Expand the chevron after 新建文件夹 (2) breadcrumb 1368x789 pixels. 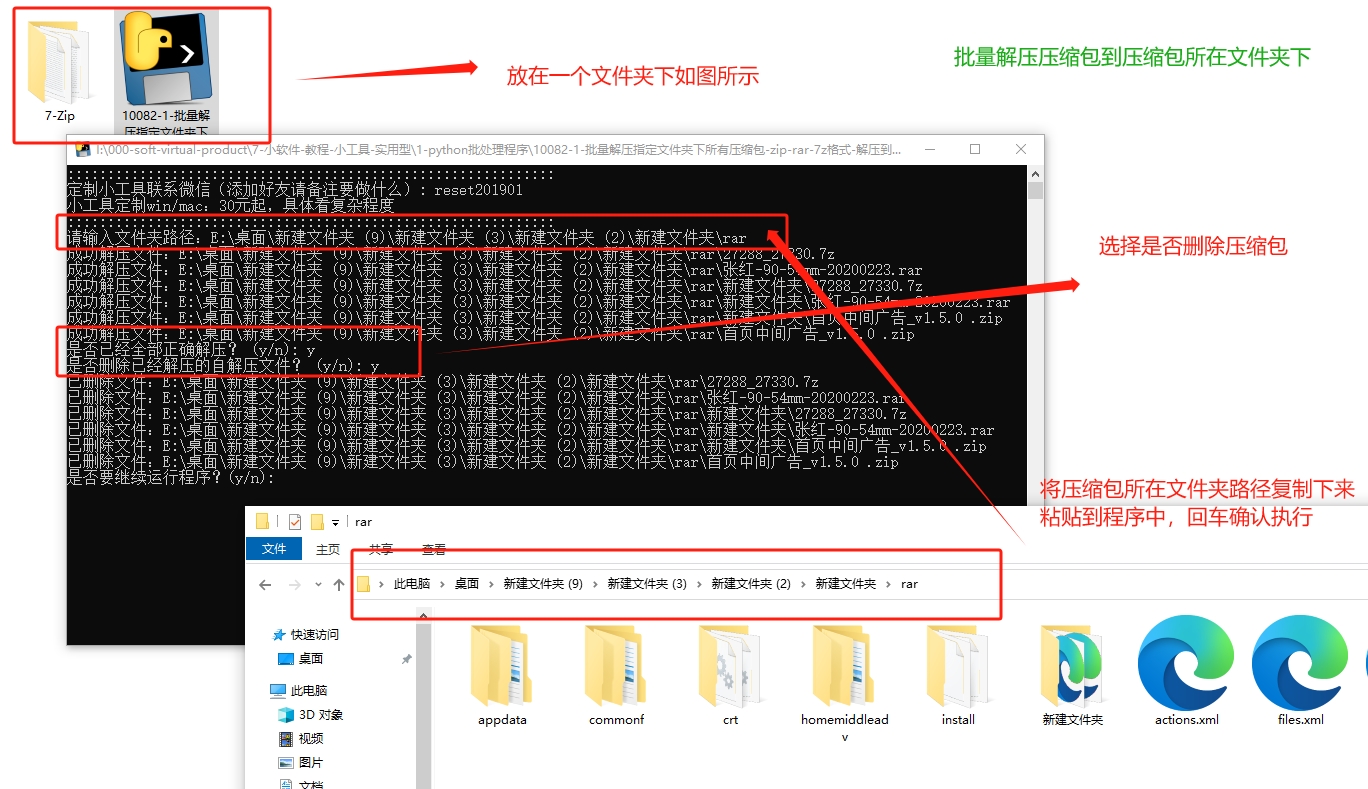point(803,584)
